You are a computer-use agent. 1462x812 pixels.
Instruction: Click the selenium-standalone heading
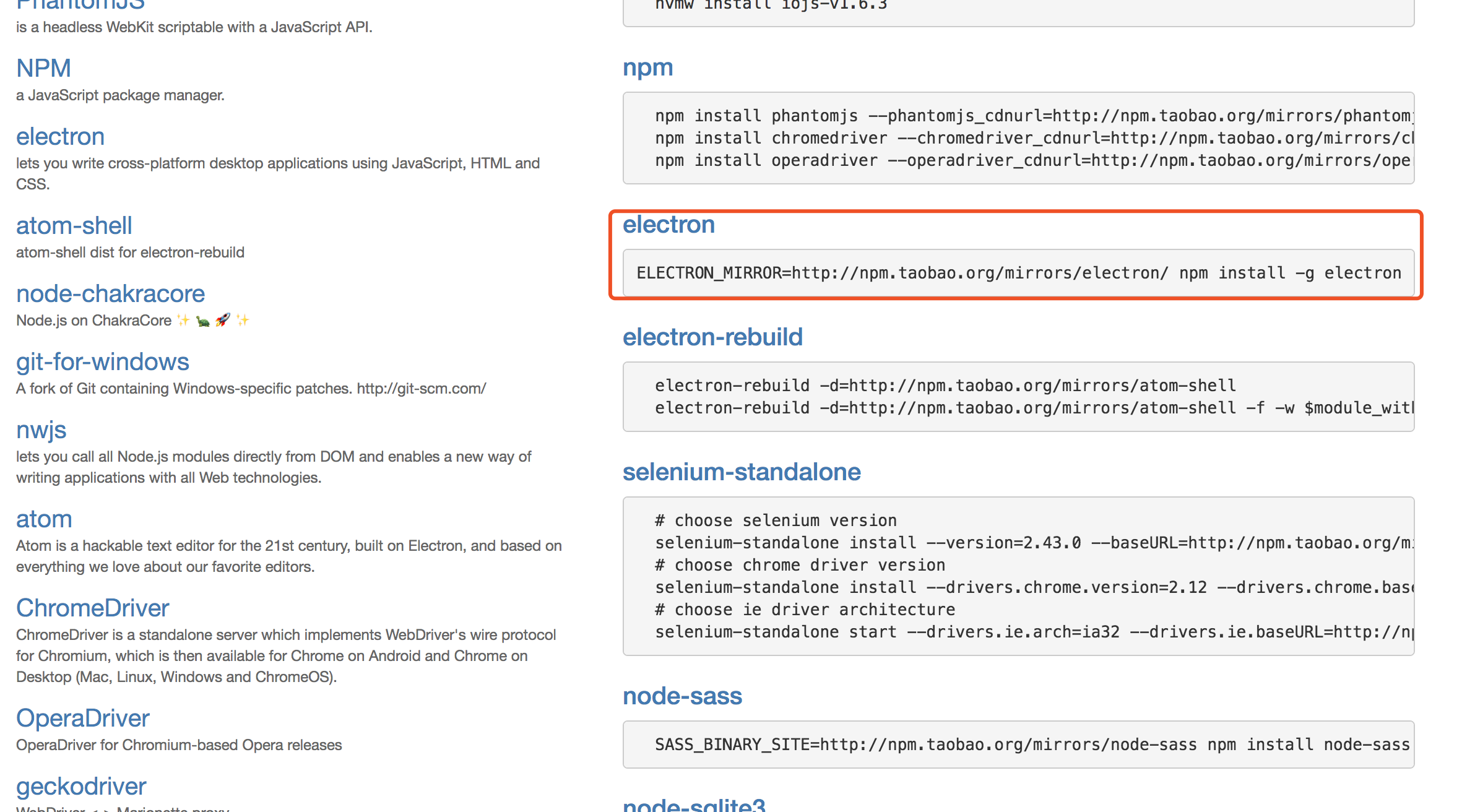(742, 472)
